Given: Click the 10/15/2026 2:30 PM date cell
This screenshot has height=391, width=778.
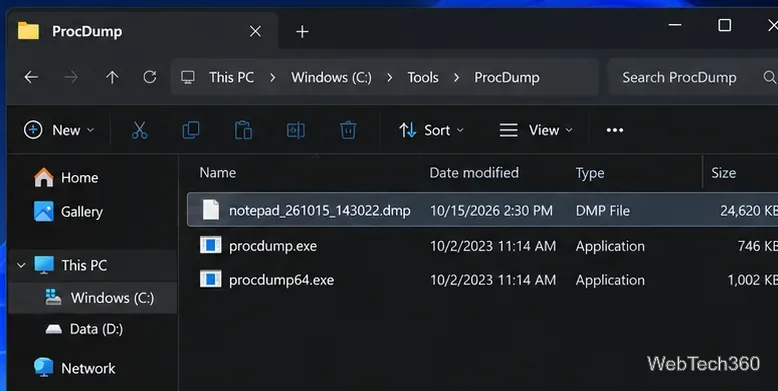Looking at the screenshot, I should 491,210.
